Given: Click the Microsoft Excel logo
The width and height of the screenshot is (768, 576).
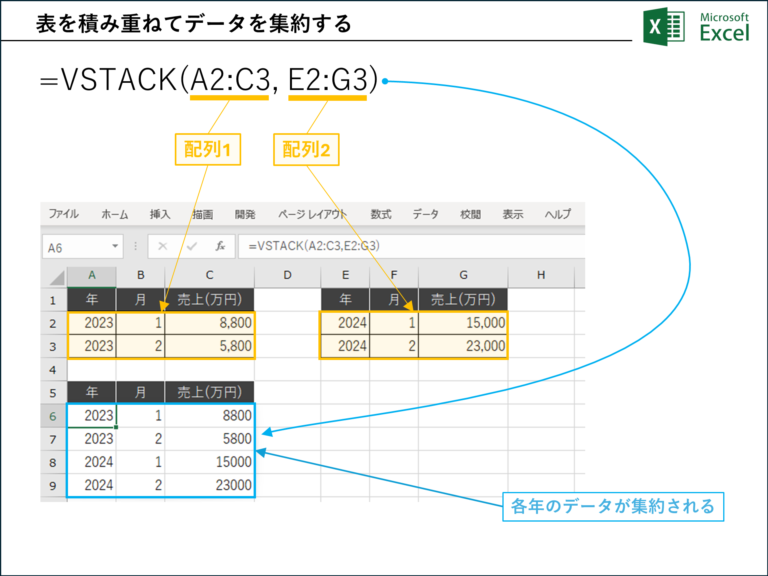Looking at the screenshot, I should tap(693, 27).
